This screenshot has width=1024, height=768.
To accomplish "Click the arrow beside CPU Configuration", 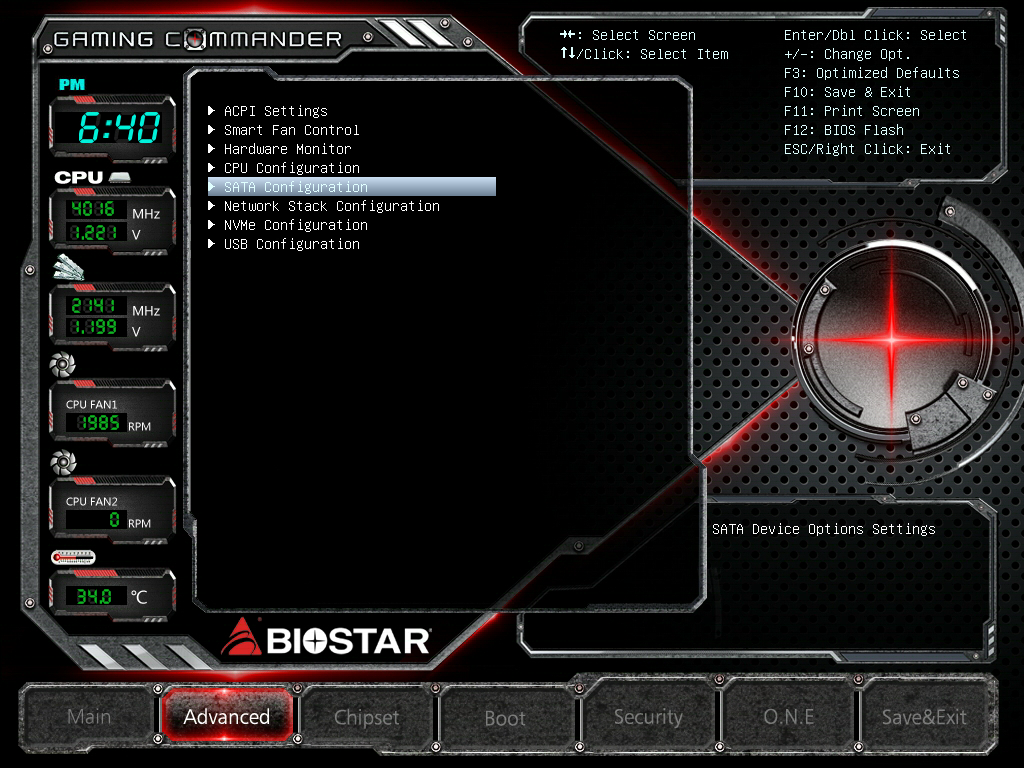I will pos(212,167).
